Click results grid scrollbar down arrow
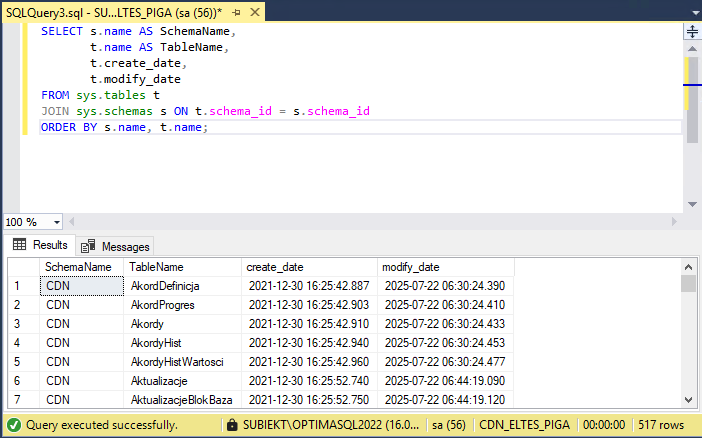This screenshot has height=438, width=702. pyautogui.click(x=689, y=399)
